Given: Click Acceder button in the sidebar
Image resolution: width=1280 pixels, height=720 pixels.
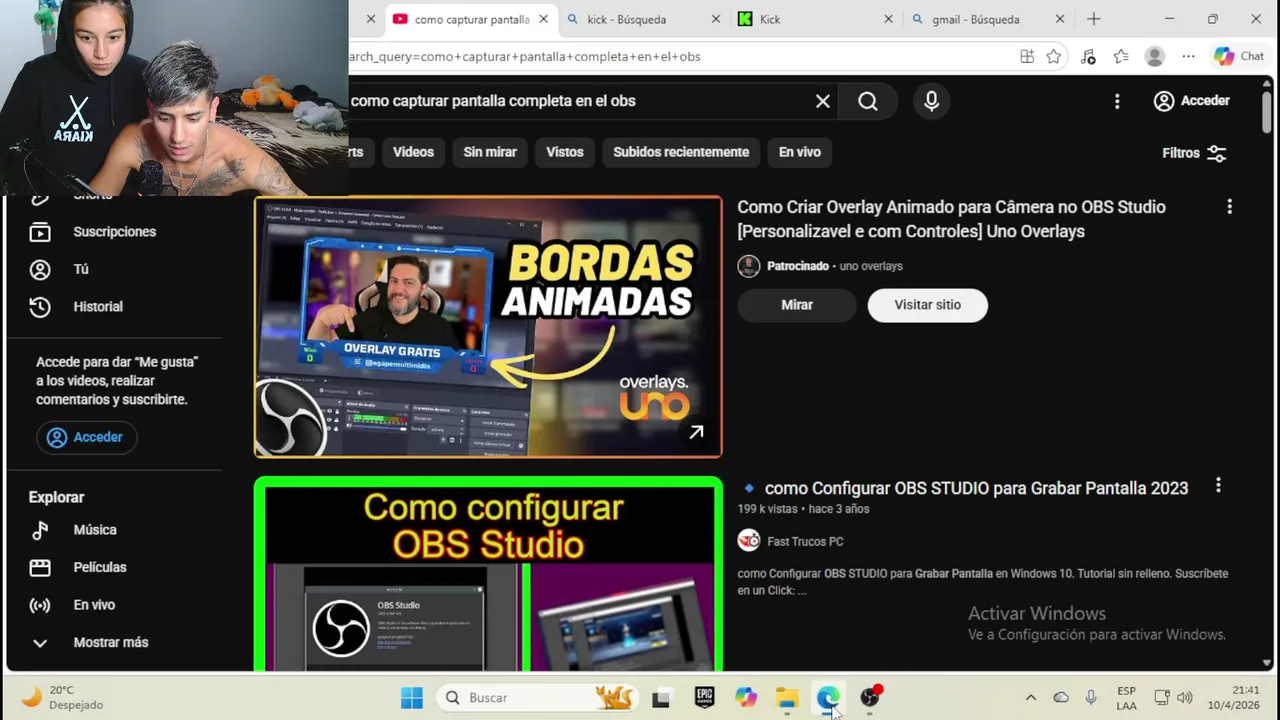Looking at the screenshot, I should click(87, 437).
